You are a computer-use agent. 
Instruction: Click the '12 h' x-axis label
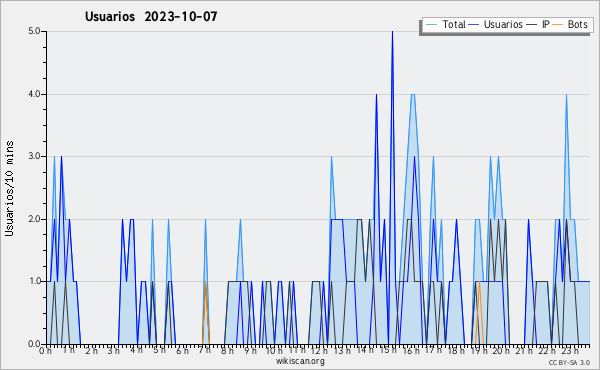click(x=319, y=350)
